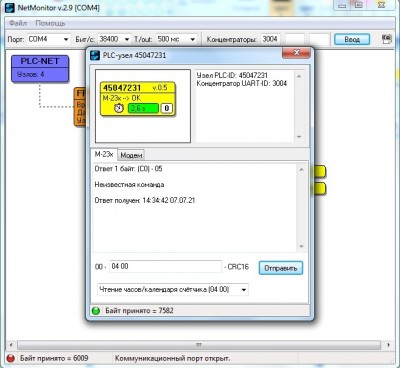The width and height of the screenshot is (400, 368).
Task: Click the Ввод button
Action: point(352,39)
